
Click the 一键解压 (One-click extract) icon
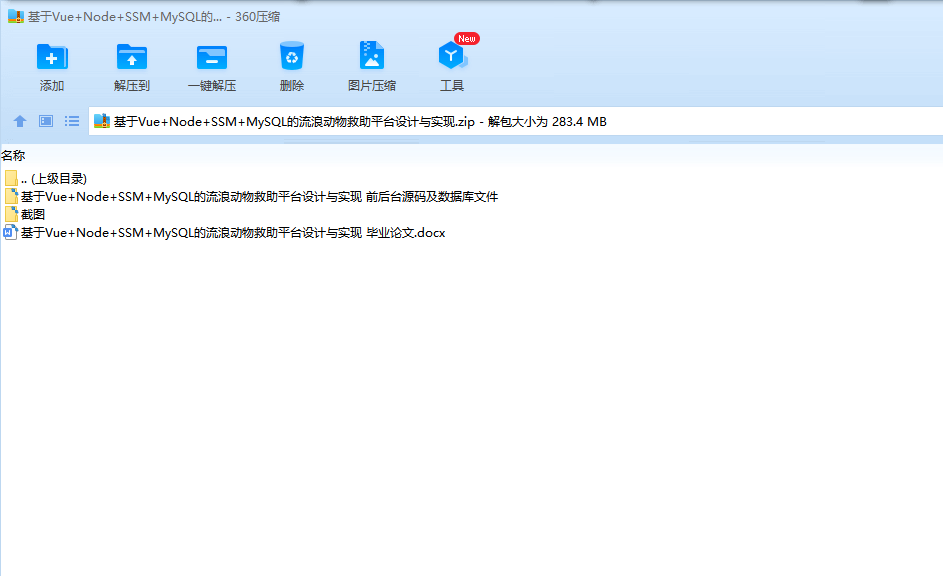(212, 58)
